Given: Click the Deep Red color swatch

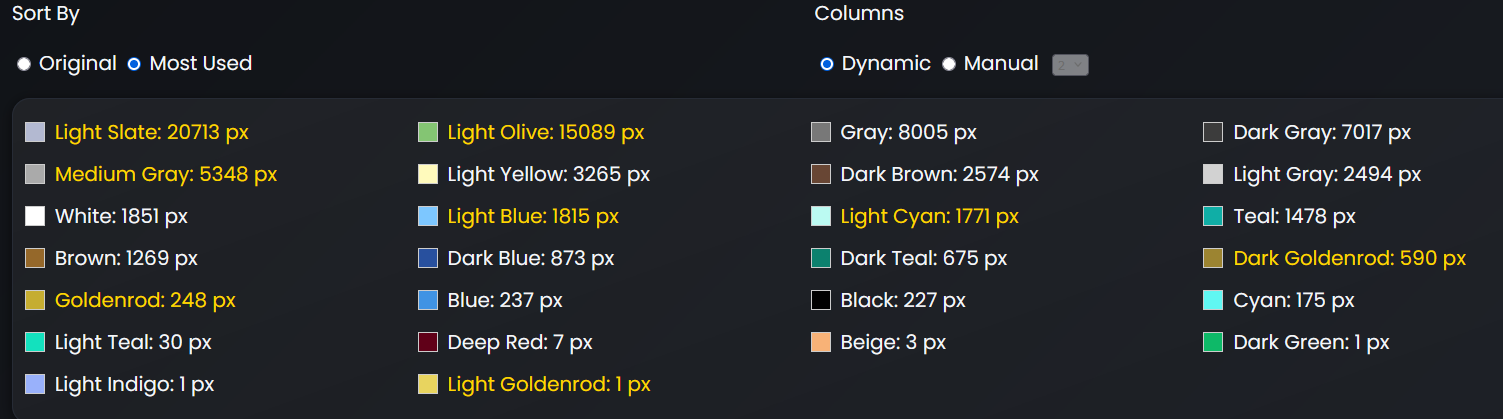Looking at the screenshot, I should pyautogui.click(x=428, y=342).
